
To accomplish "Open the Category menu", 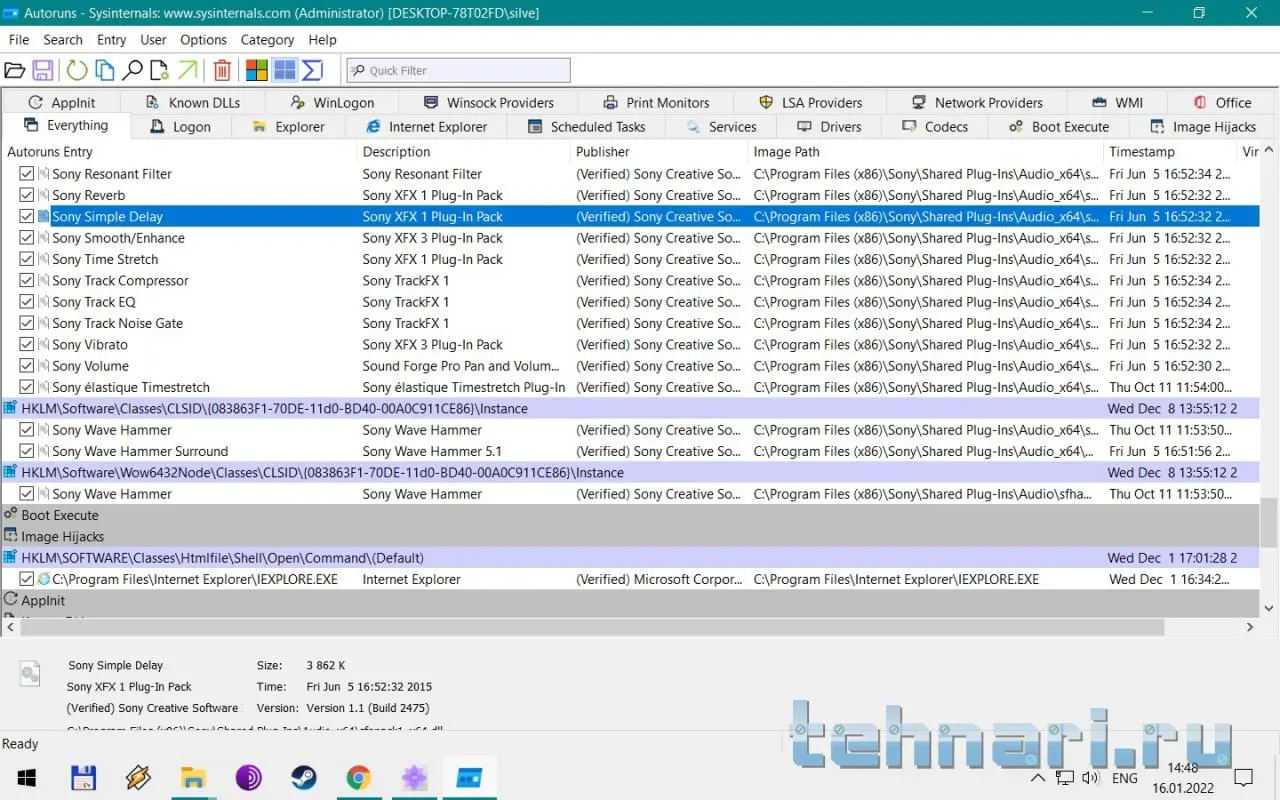I will tap(267, 40).
